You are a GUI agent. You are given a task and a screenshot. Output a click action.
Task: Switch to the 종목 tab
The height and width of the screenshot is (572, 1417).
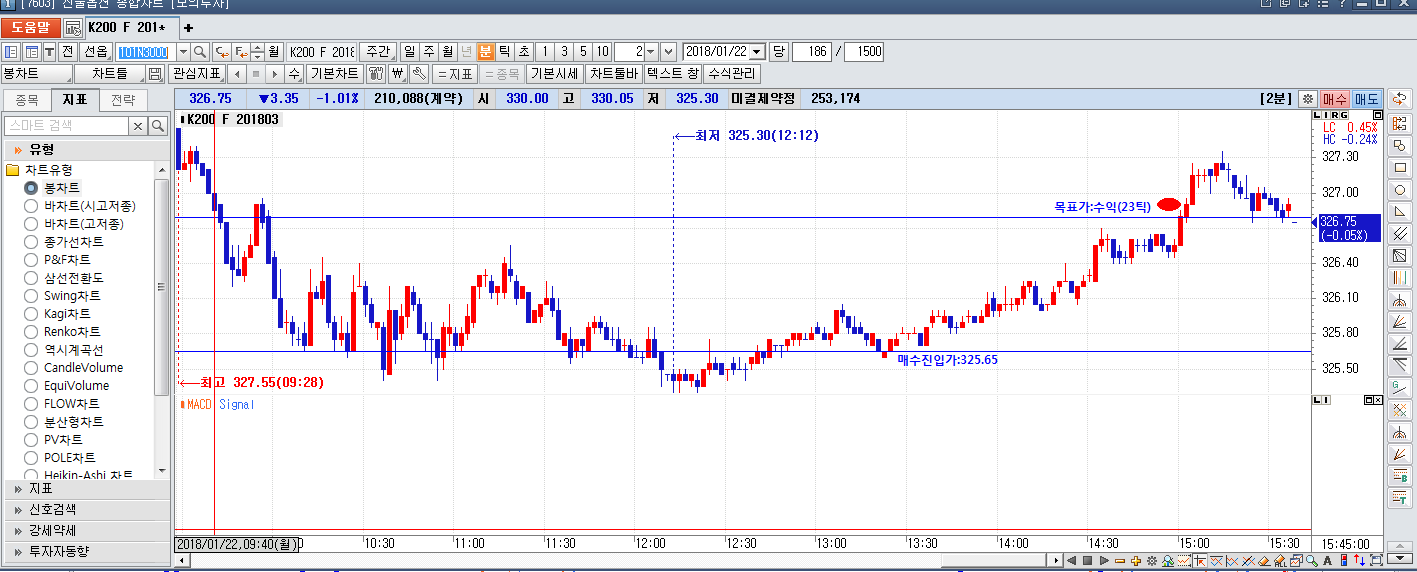[x=27, y=100]
